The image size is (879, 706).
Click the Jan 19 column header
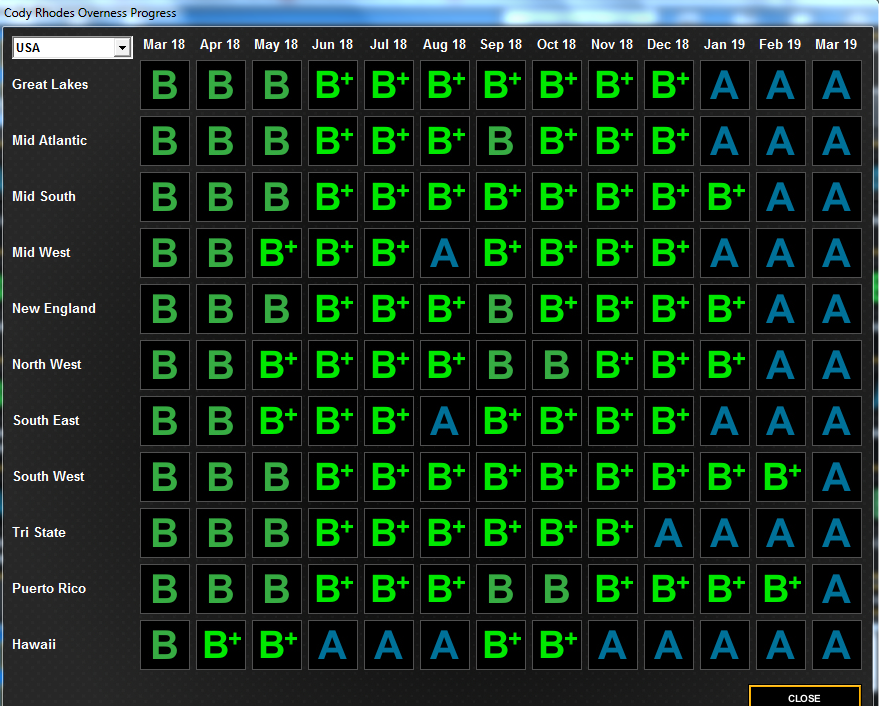[x=724, y=44]
